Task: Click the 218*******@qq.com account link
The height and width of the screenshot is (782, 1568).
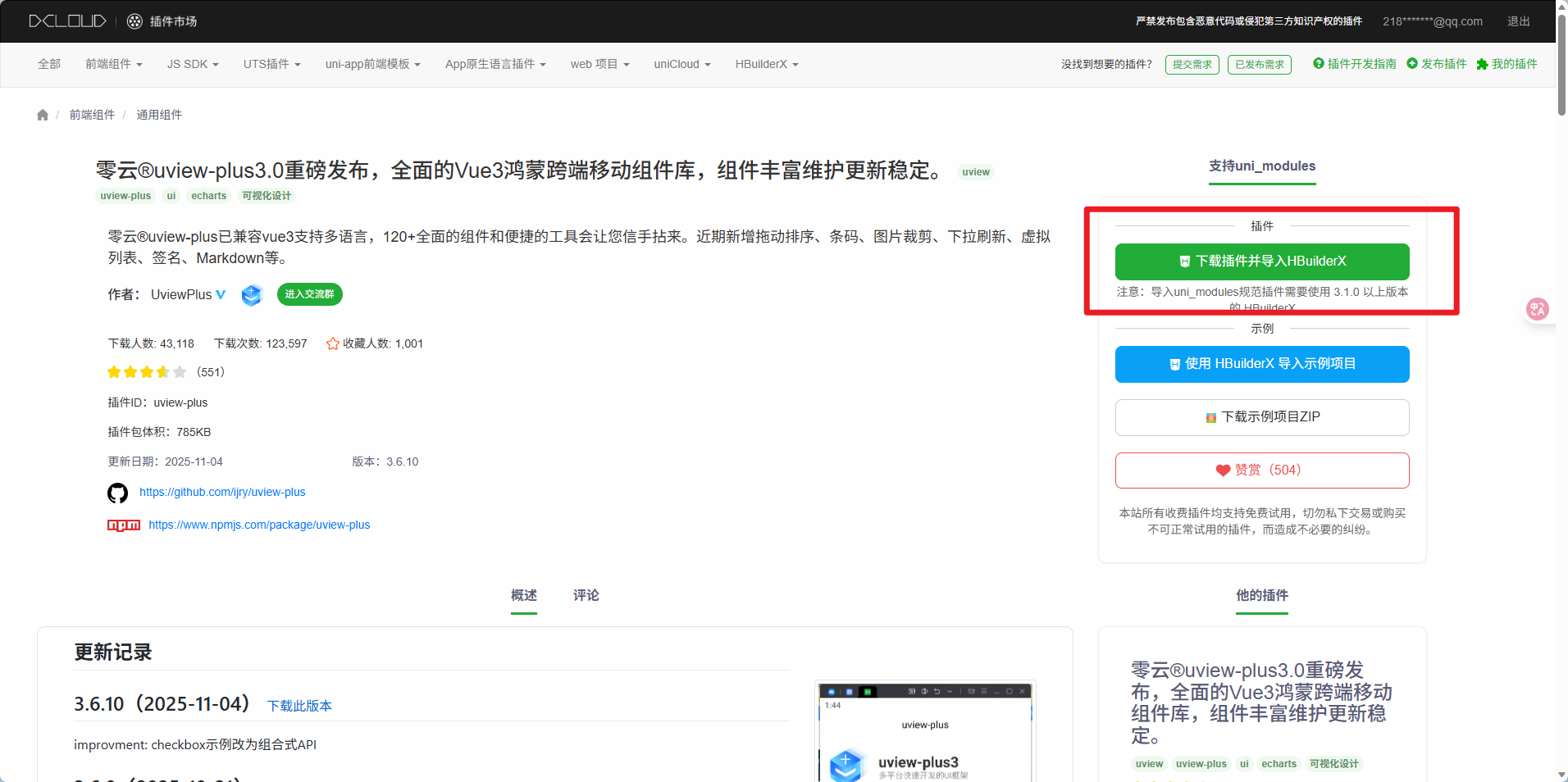Action: click(x=1433, y=21)
